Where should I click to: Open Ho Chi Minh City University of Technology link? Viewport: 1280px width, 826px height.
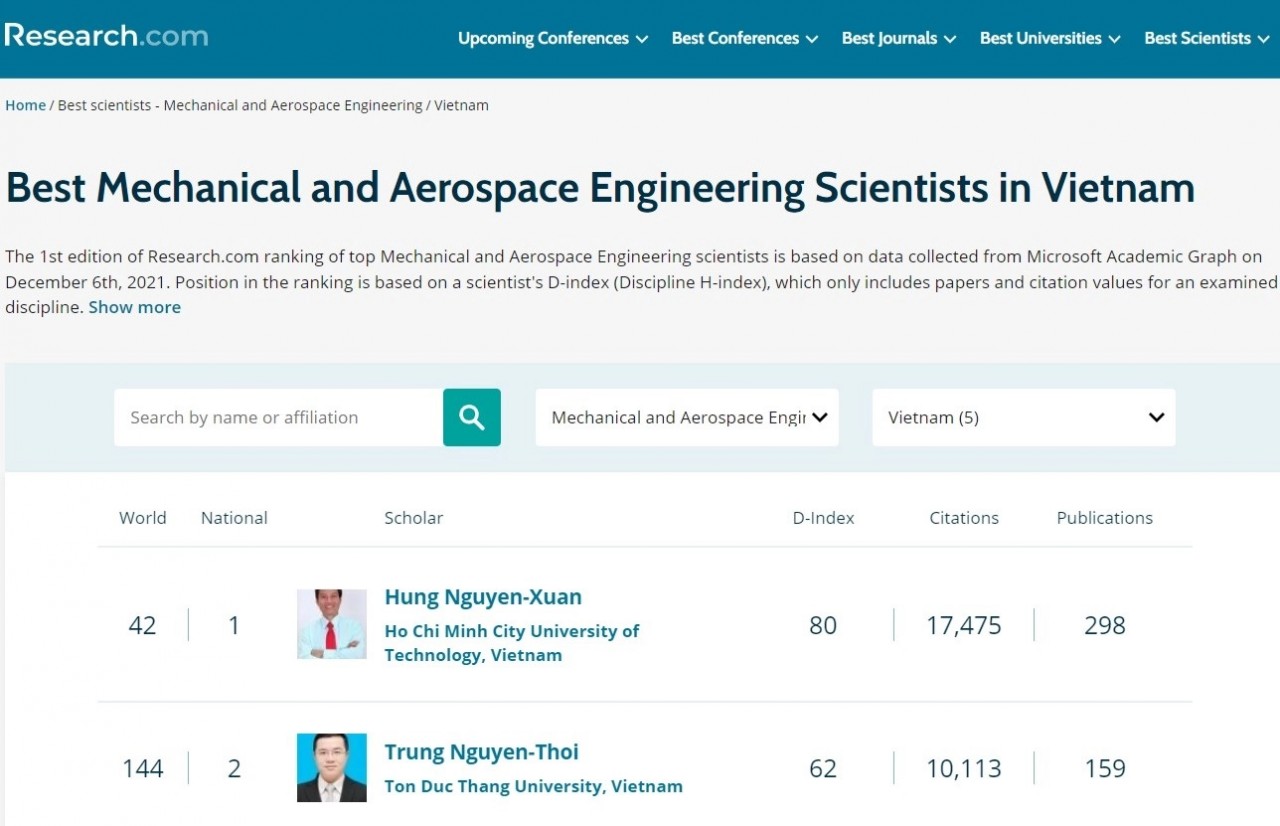(511, 643)
